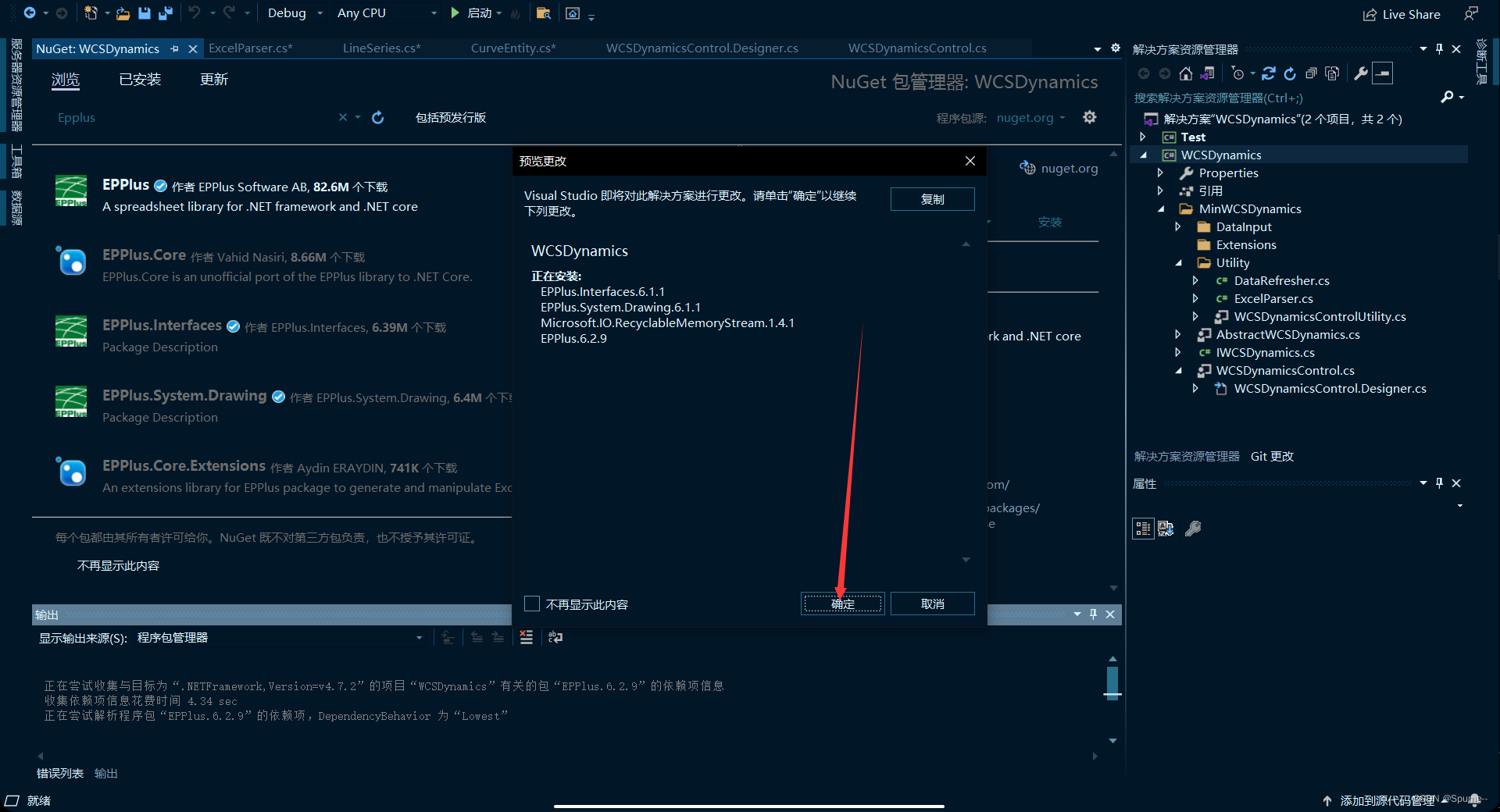
Task: Click switch views icon in Solution Explorer
Action: pyautogui.click(x=1208, y=73)
